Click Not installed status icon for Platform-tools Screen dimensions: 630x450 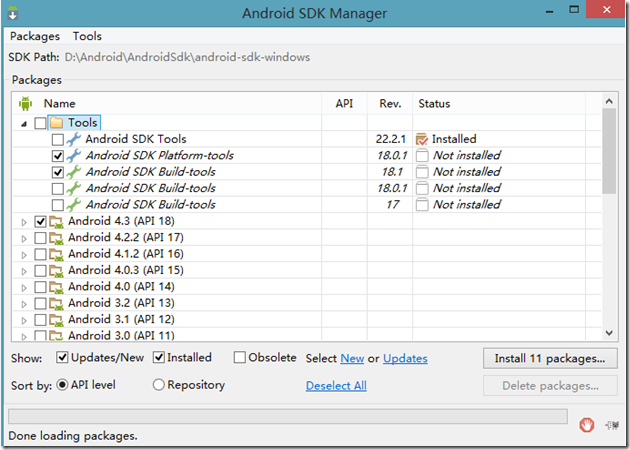pos(422,155)
